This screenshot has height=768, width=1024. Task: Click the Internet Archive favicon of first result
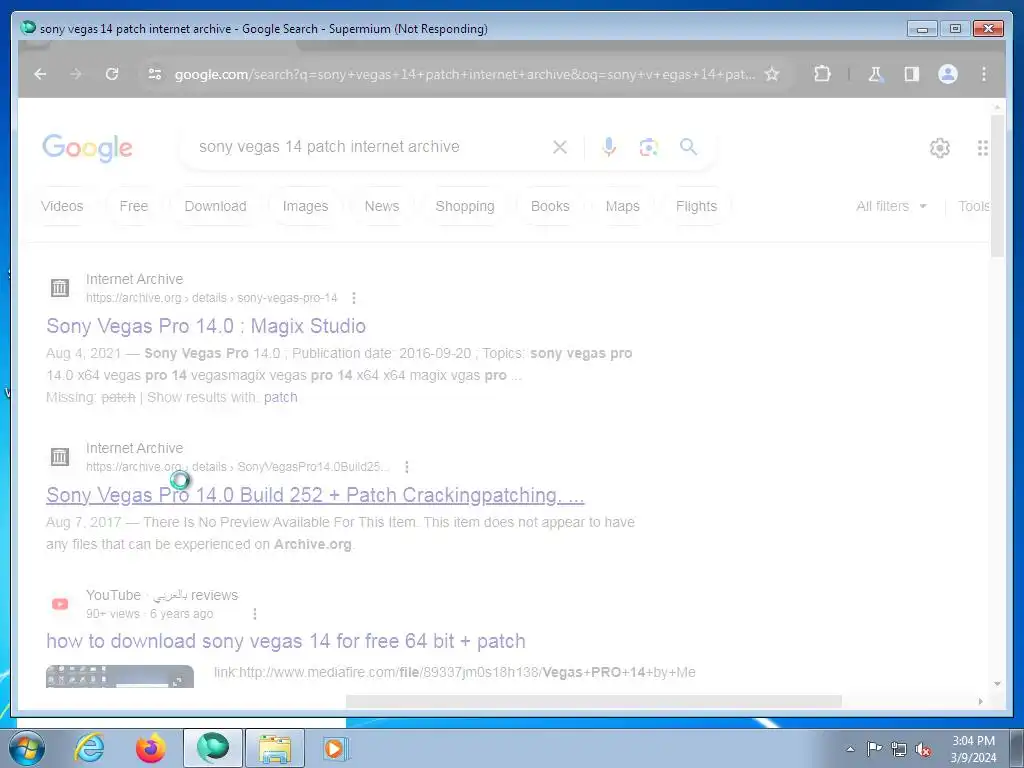pos(59,287)
